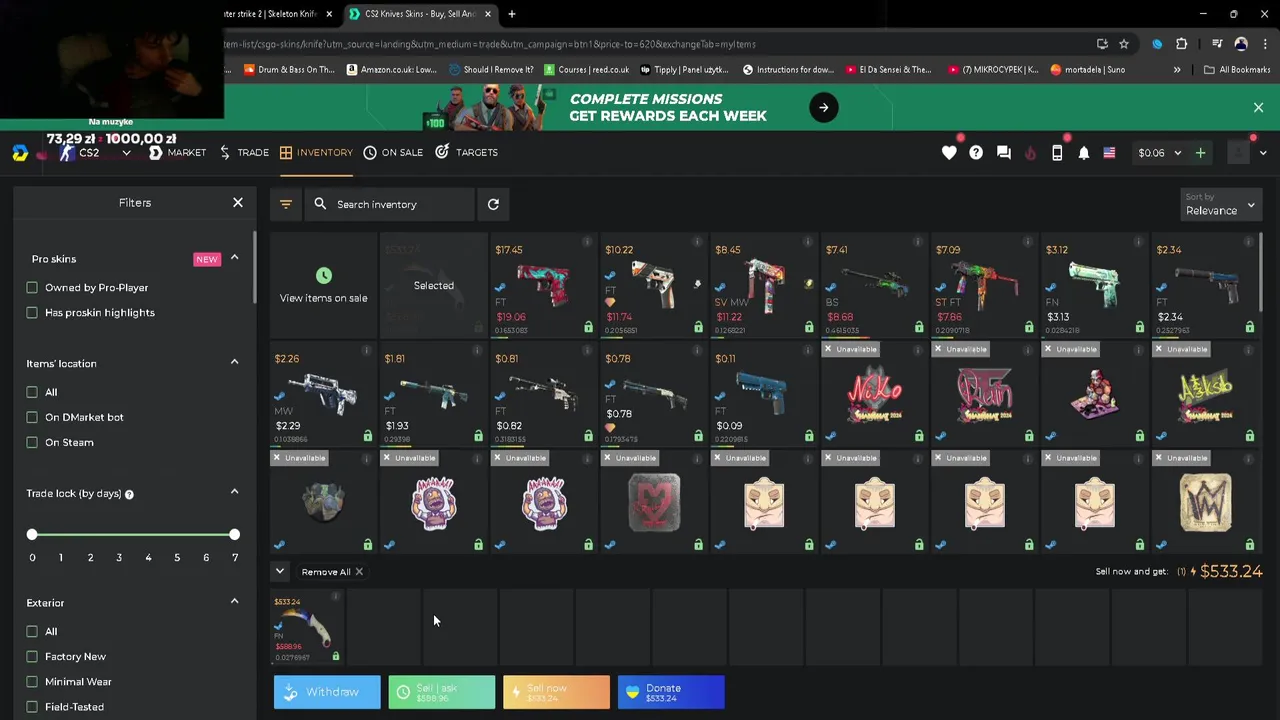The image size is (1280, 720).
Task: Open DMarket home logo icon
Action: coord(20,153)
